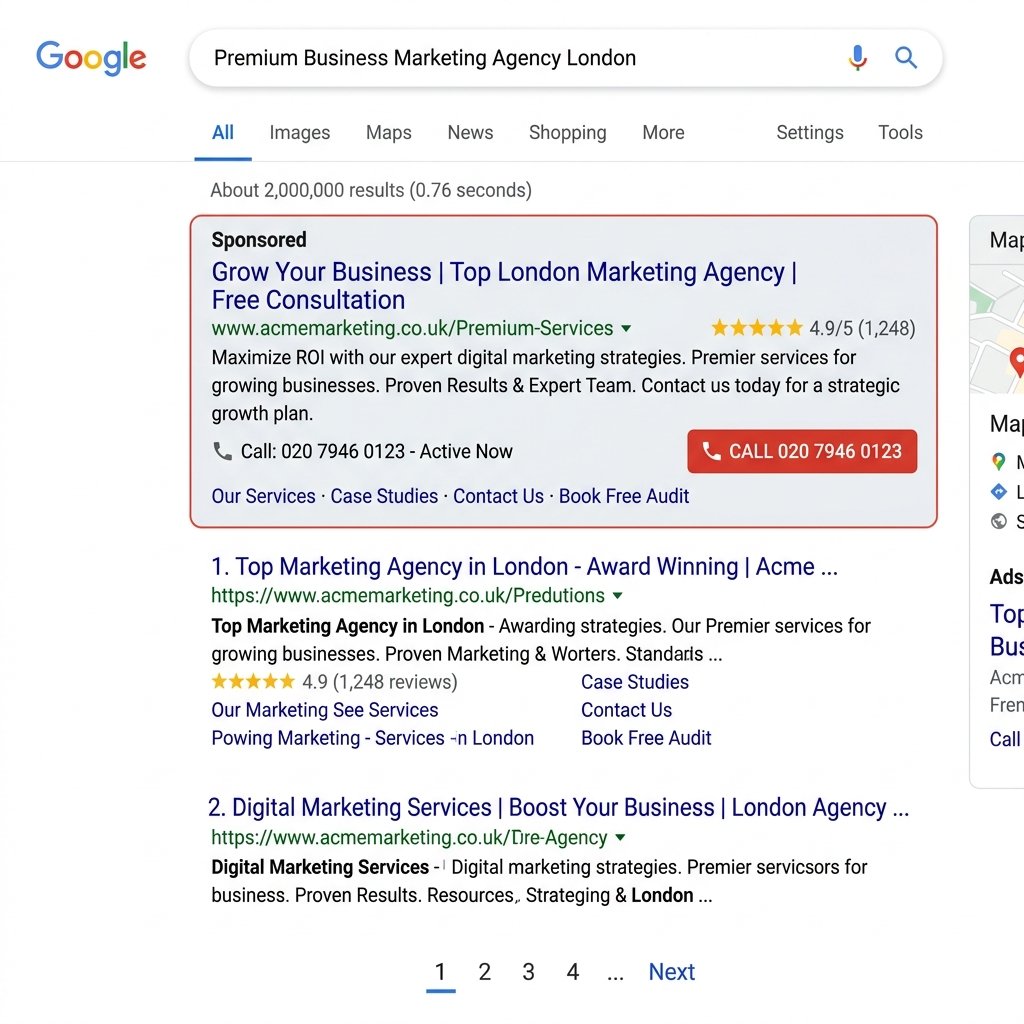Switch to the Images tab

point(300,133)
